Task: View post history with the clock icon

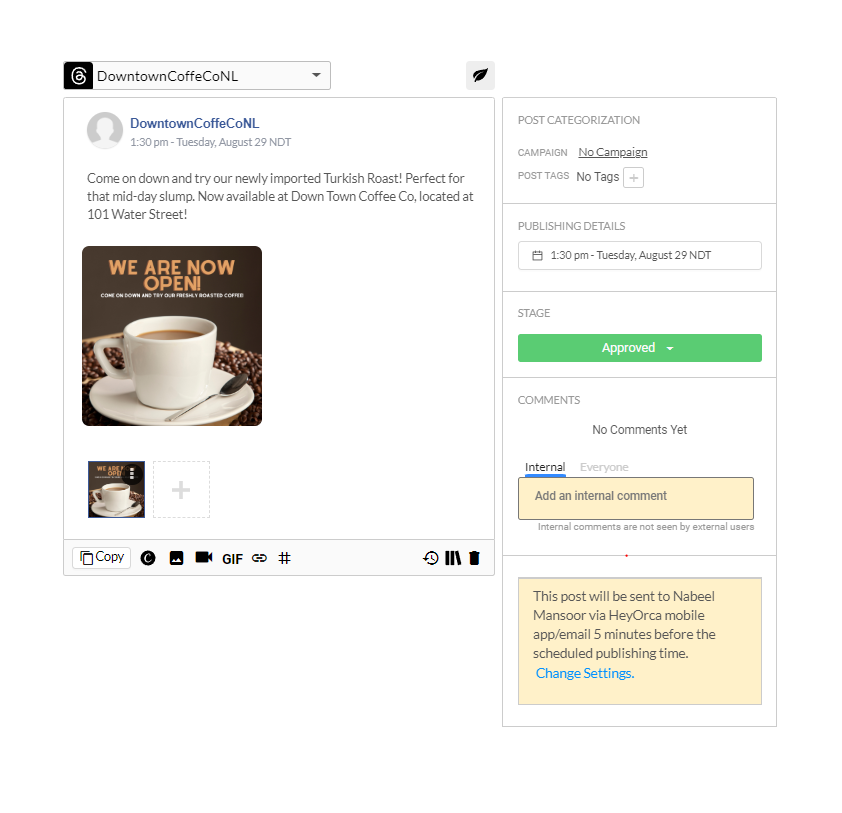Action: coord(431,558)
